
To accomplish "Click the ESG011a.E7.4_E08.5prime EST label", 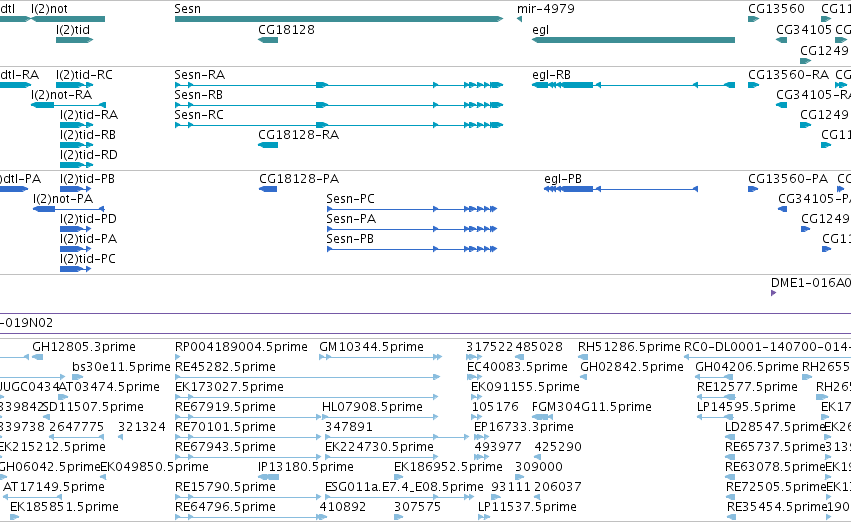I will (x=404, y=487).
